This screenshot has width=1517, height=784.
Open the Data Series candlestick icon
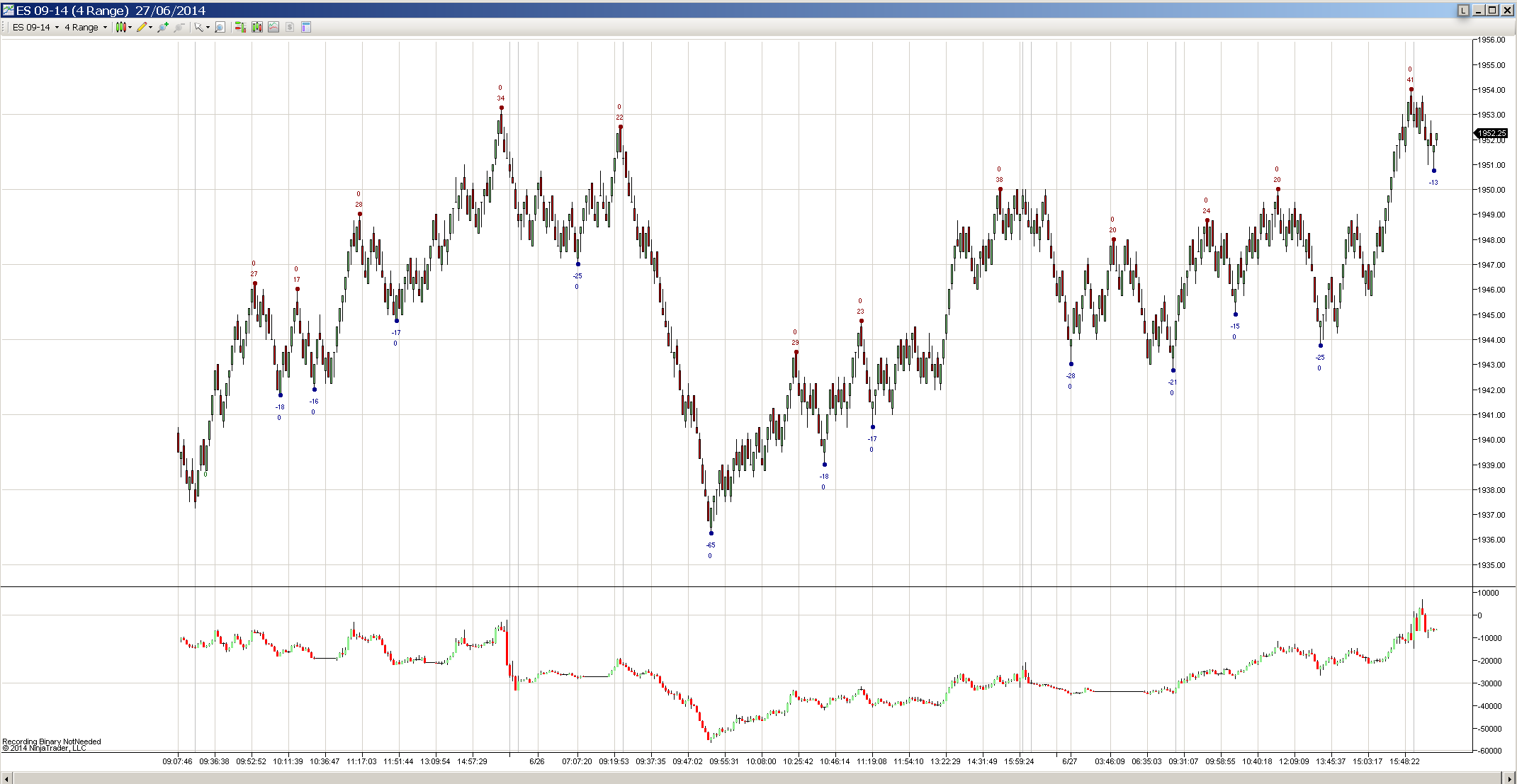(256, 27)
